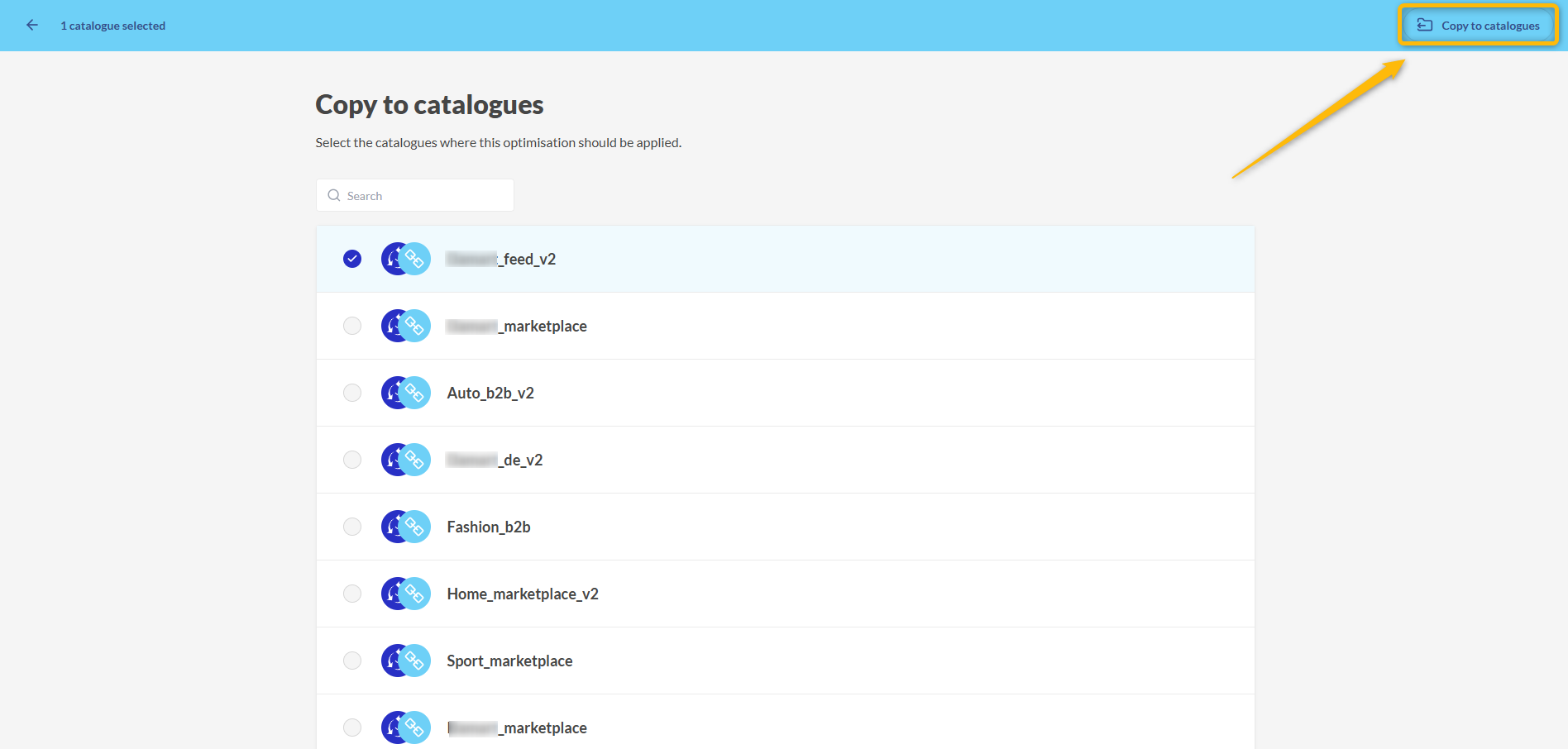1568x749 pixels.
Task: Click the '1 catalogue selected' label
Action: tap(113, 26)
